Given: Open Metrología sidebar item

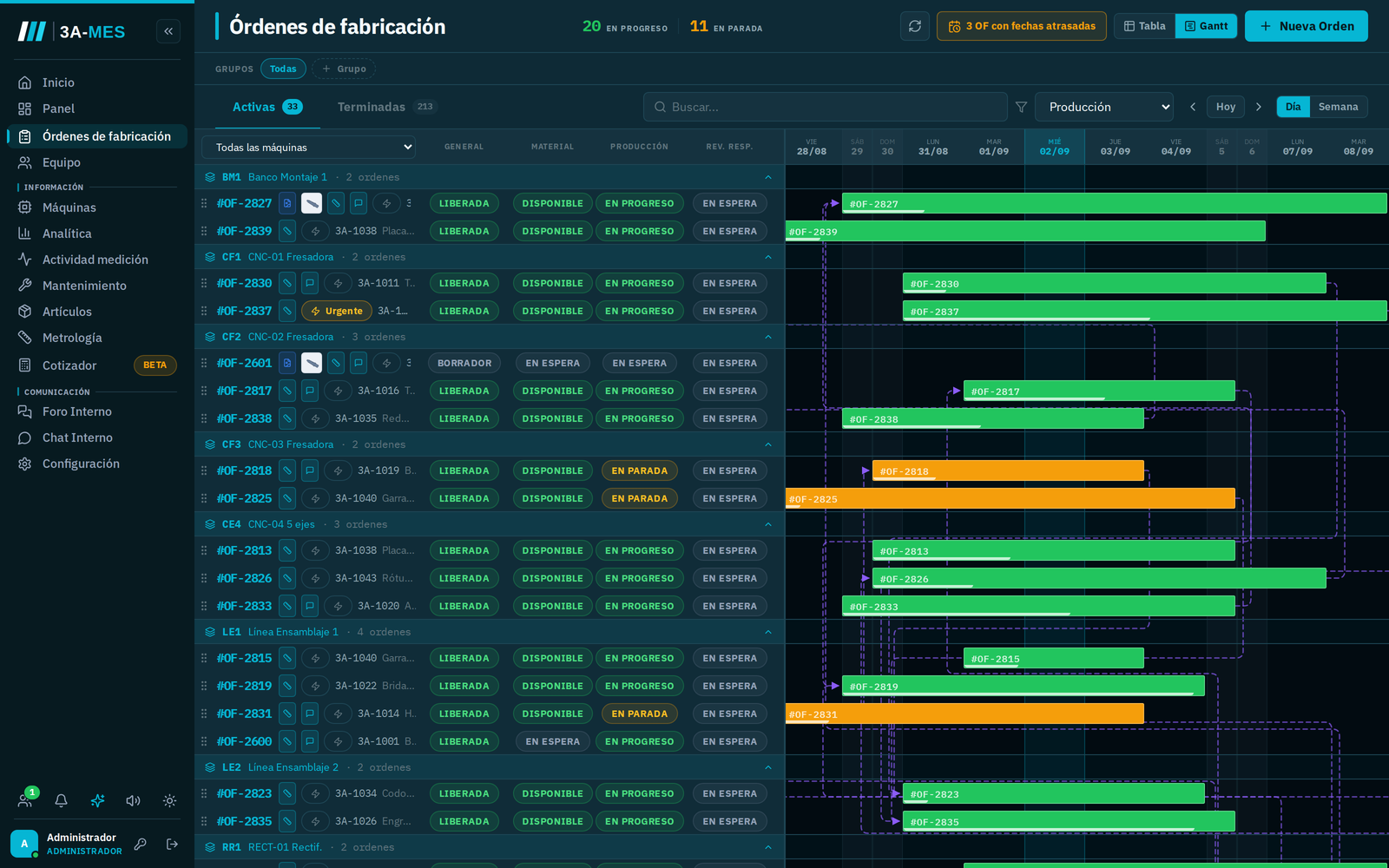Looking at the screenshot, I should point(97,338).
